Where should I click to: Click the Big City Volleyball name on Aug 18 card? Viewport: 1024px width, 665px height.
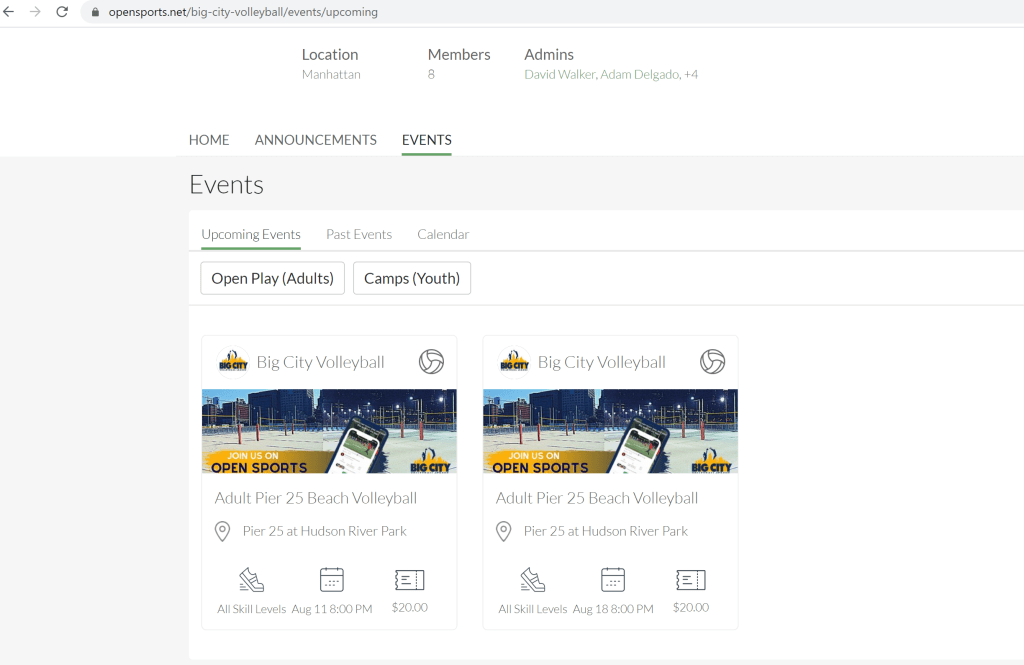point(601,362)
